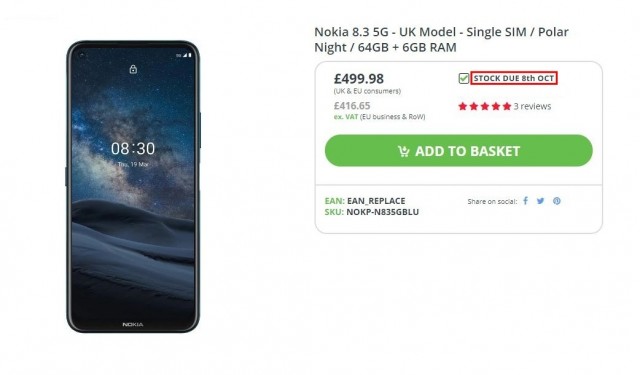Click the basket cart icon in button

pos(404,151)
